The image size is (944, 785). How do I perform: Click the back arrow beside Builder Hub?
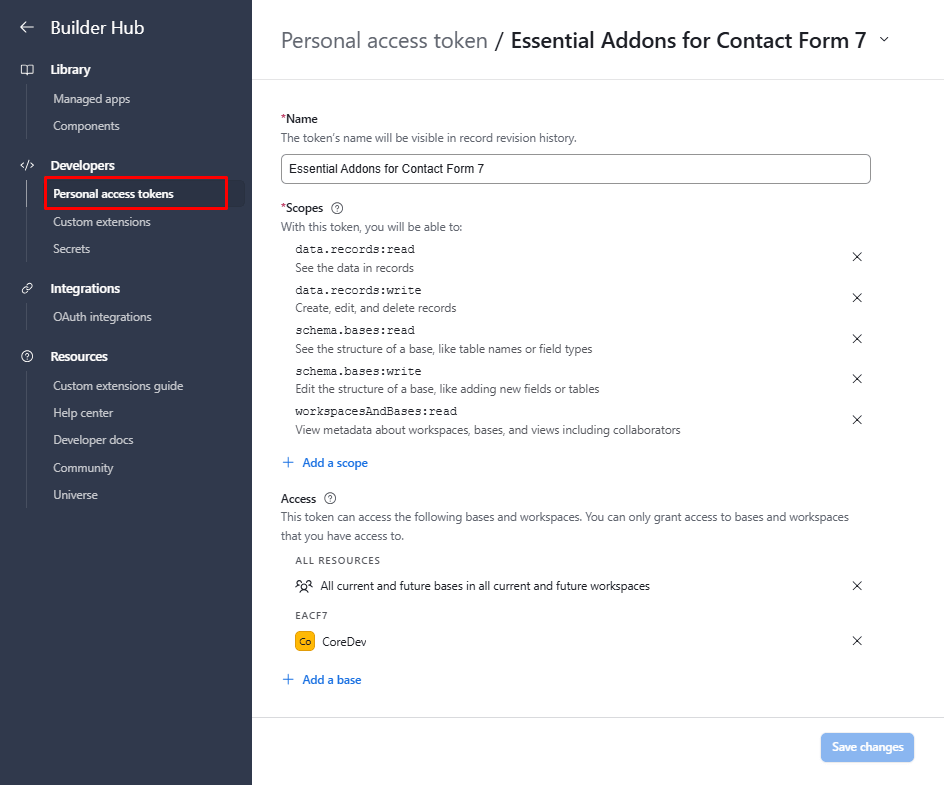click(x=26, y=27)
